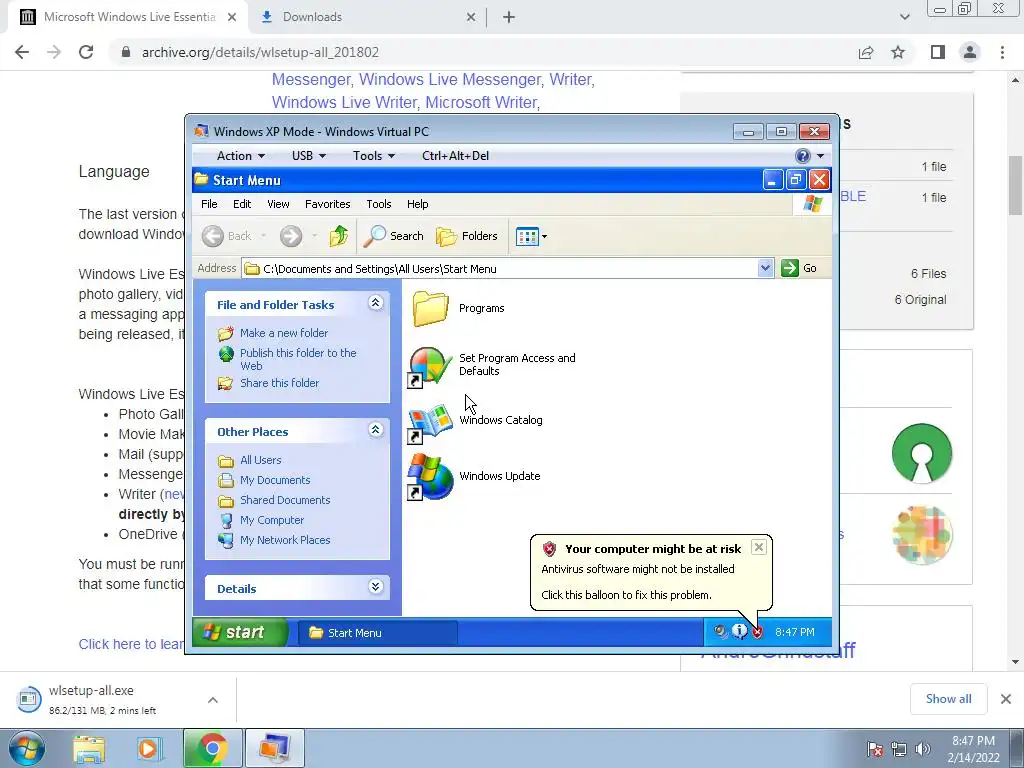Click the Up folder icon in Explorer toolbar

click(338, 236)
